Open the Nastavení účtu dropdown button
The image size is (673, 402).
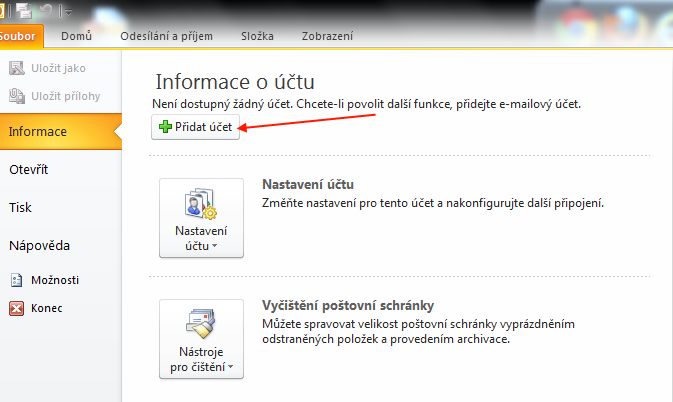click(201, 218)
